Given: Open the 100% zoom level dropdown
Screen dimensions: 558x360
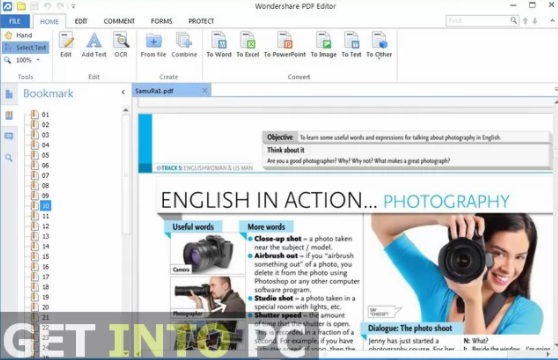Looking at the screenshot, I should pos(38,60).
